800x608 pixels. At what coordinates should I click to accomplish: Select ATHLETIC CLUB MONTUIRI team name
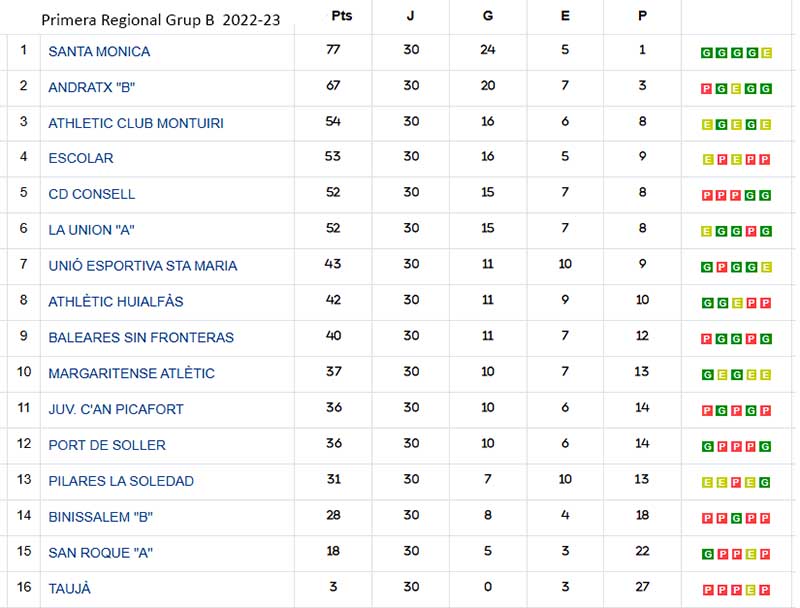(x=136, y=123)
